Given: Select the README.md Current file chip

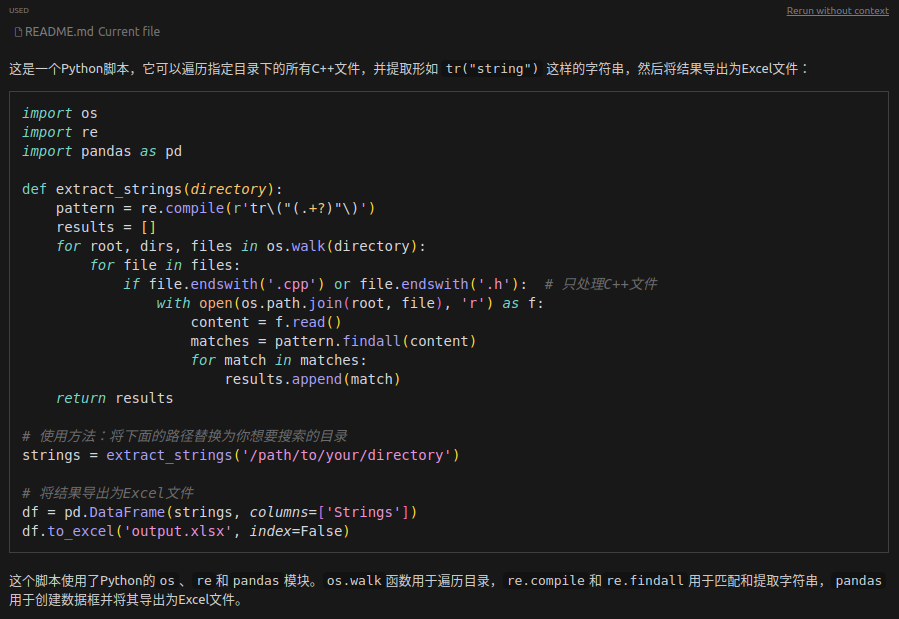Looking at the screenshot, I should (87, 31).
